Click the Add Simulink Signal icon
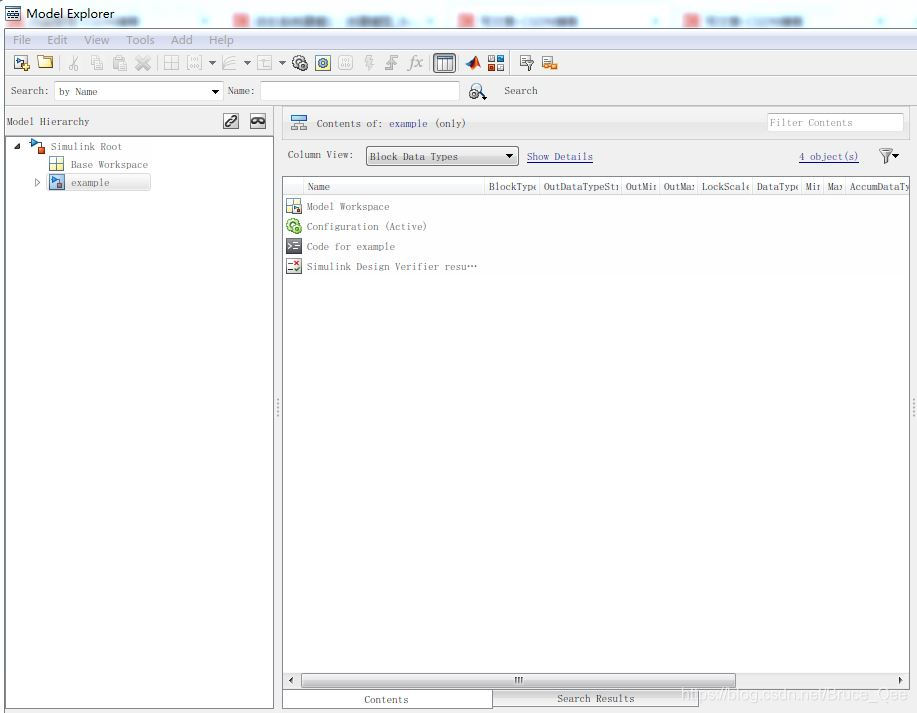This screenshot has width=917, height=713. (x=229, y=63)
